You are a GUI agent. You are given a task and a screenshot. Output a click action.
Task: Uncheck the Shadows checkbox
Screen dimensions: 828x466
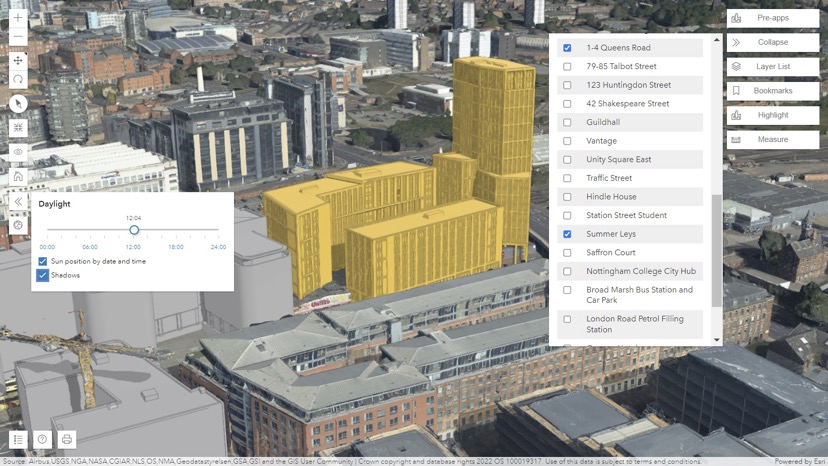click(43, 275)
